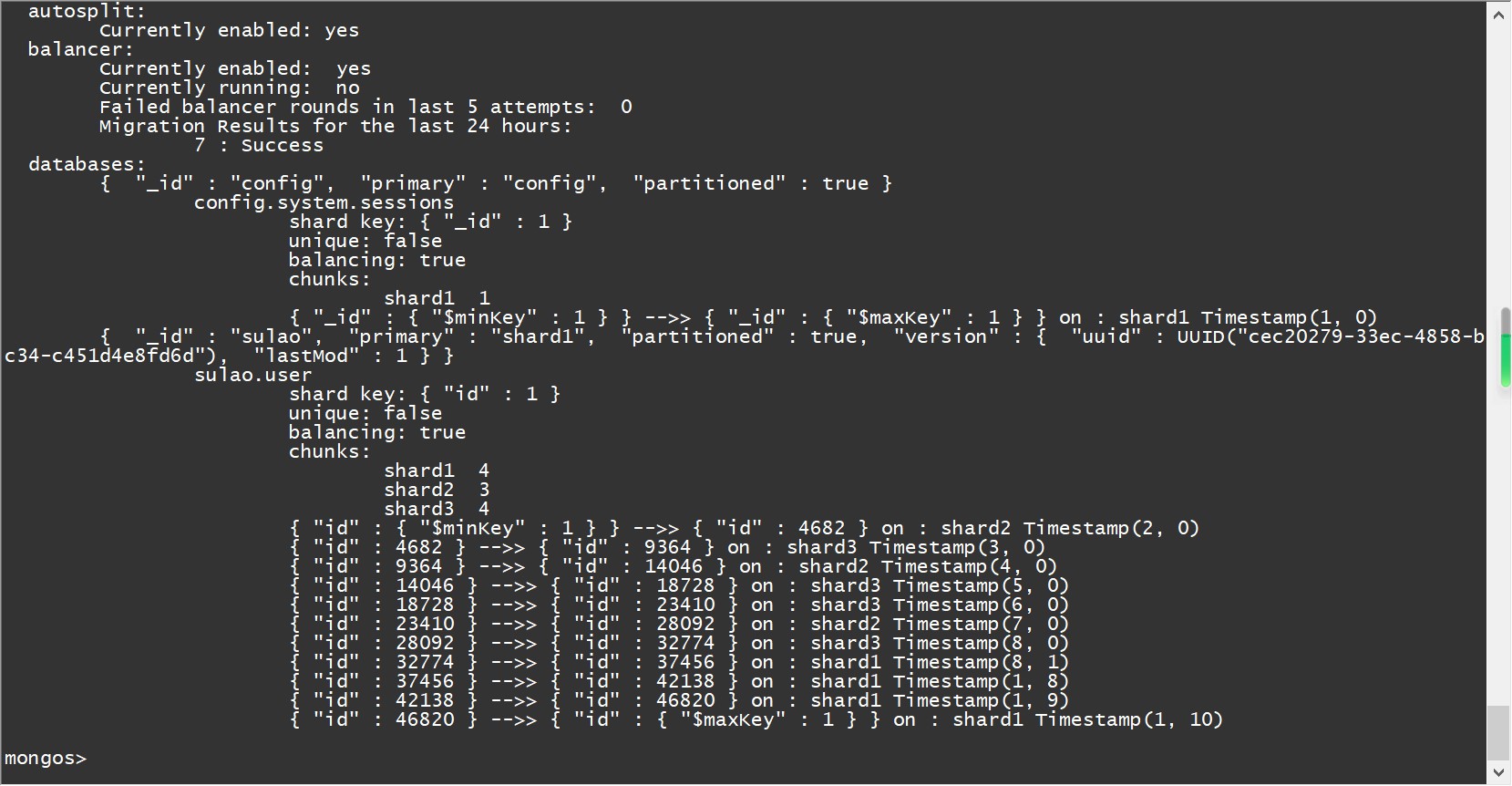Click the "balancer:" heading text
The height and width of the screenshot is (786, 1512).
tap(81, 49)
